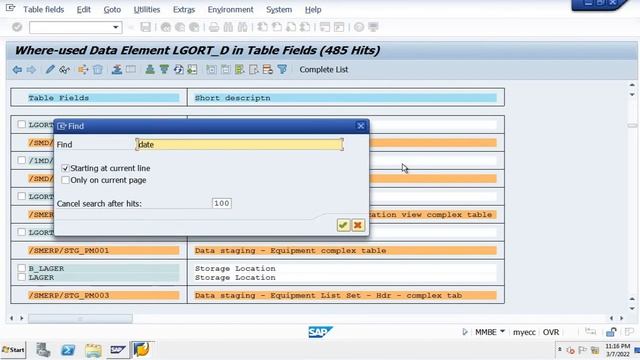Tick the B_LAGER row checkbox

[x=22, y=268]
